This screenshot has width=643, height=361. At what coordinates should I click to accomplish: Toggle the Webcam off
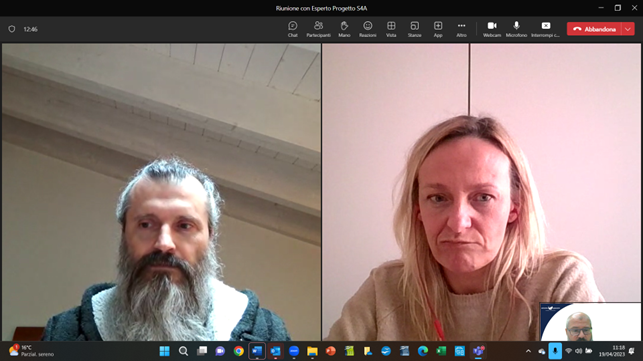492,29
